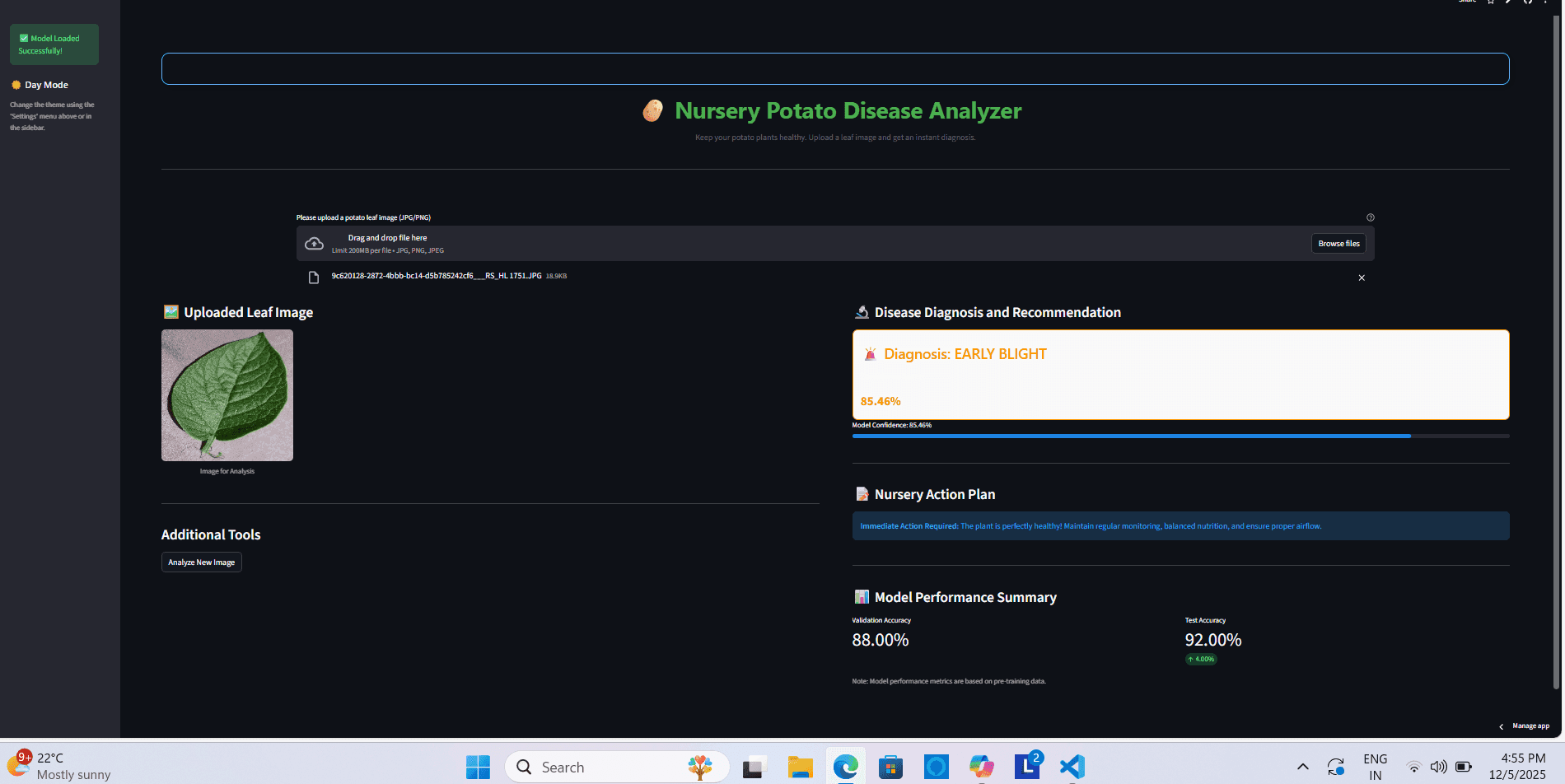Click the green 4.00% delta badge
The width and height of the screenshot is (1565, 784).
[x=1201, y=659]
